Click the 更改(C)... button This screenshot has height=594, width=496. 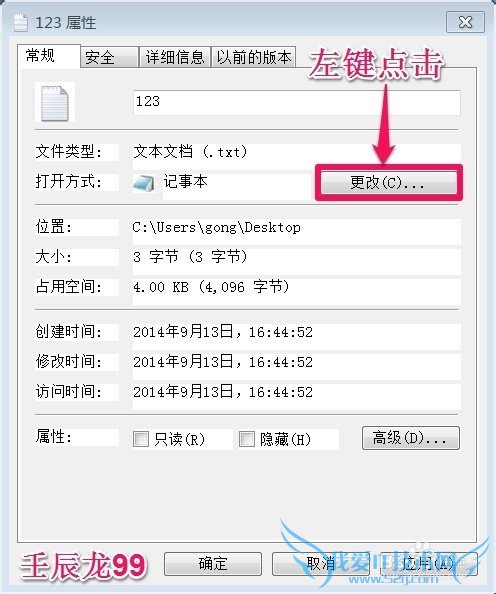click(389, 183)
